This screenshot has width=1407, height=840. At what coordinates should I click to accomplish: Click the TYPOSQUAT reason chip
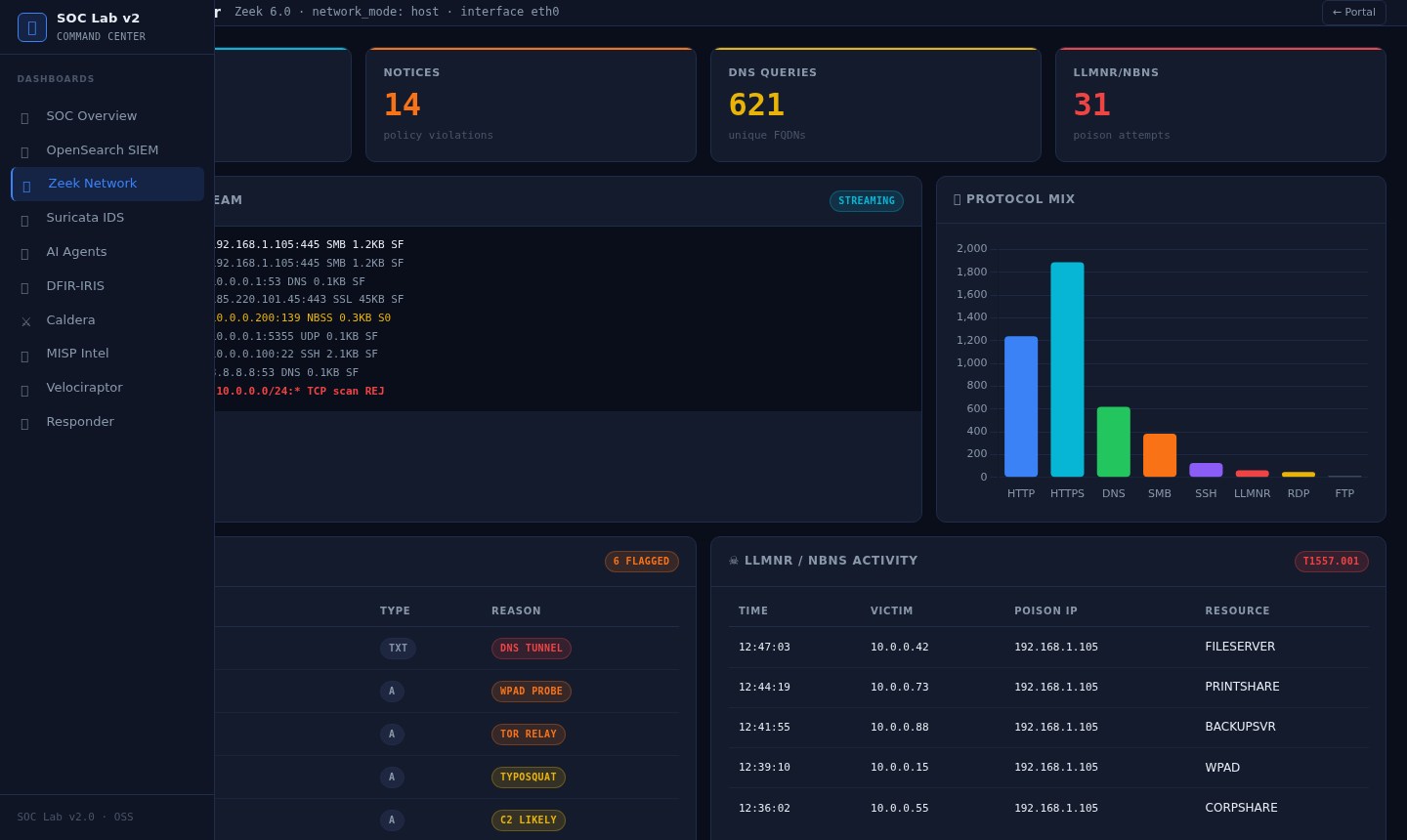(528, 777)
